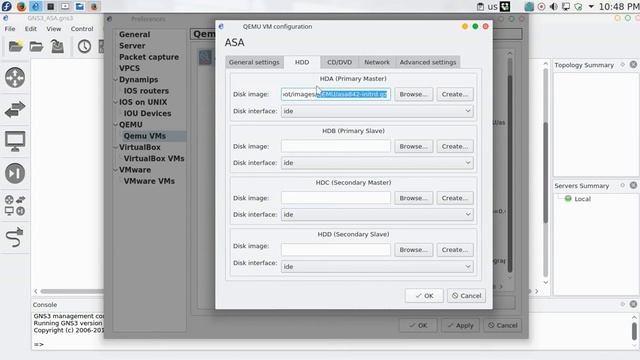
Task: Click the snapshot clock toolbar icon
Action: [x=84, y=46]
